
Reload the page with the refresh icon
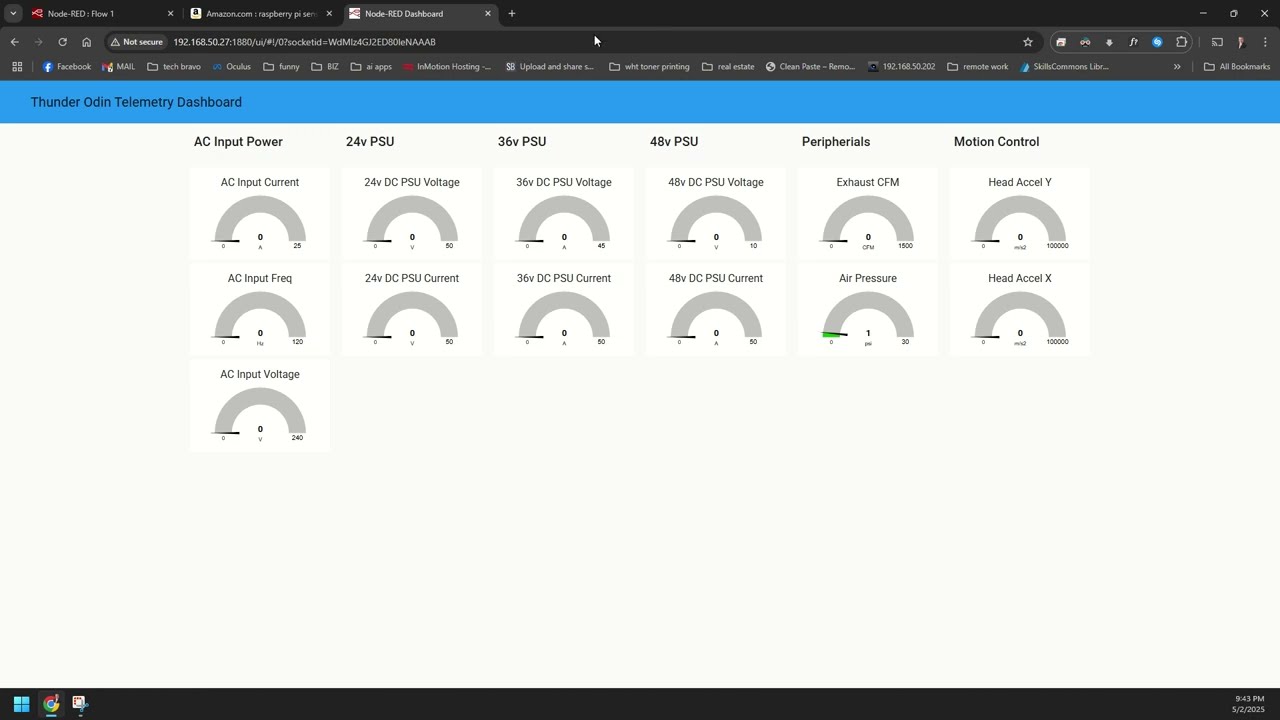(62, 42)
